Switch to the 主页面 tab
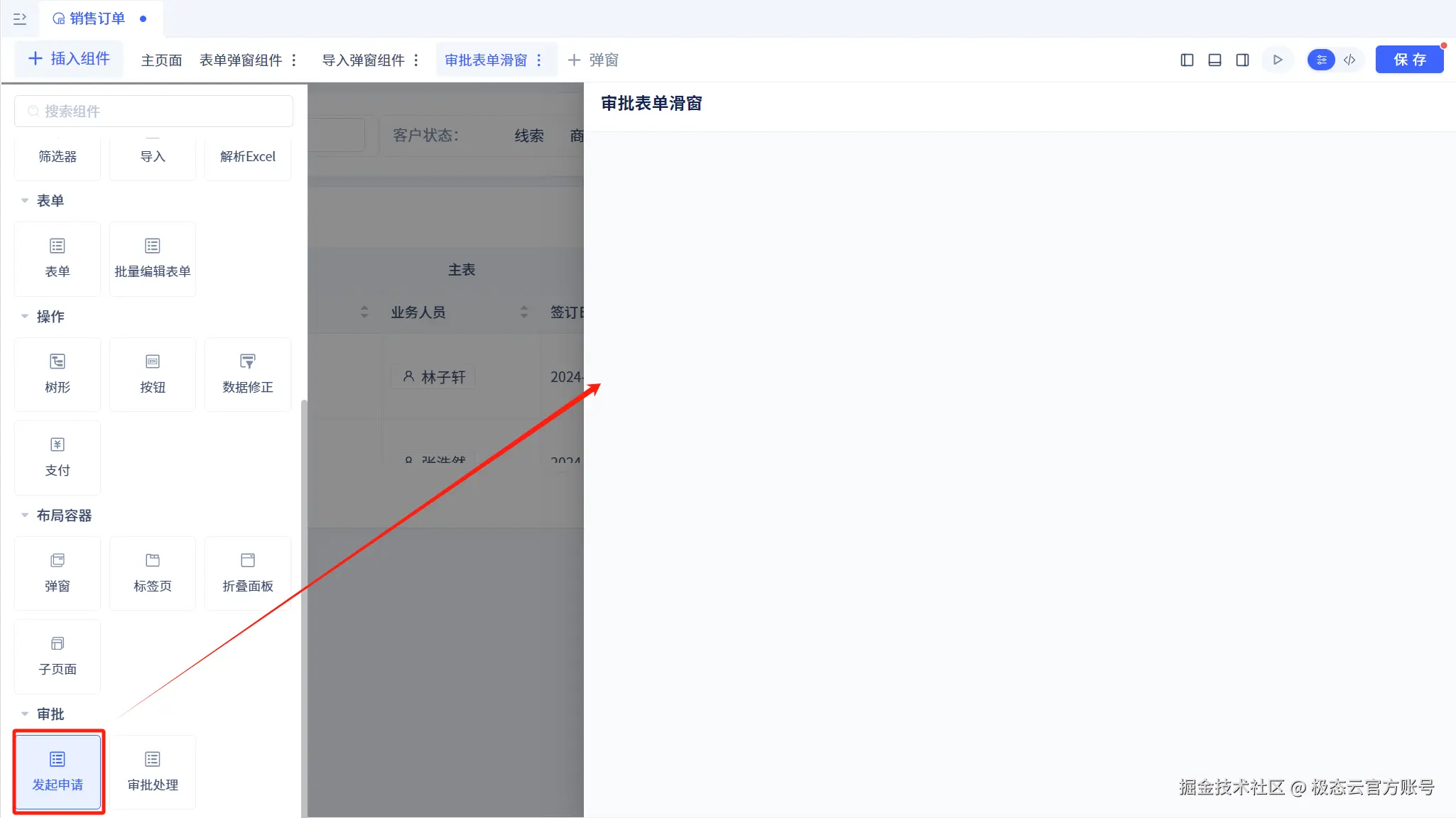 point(161,60)
